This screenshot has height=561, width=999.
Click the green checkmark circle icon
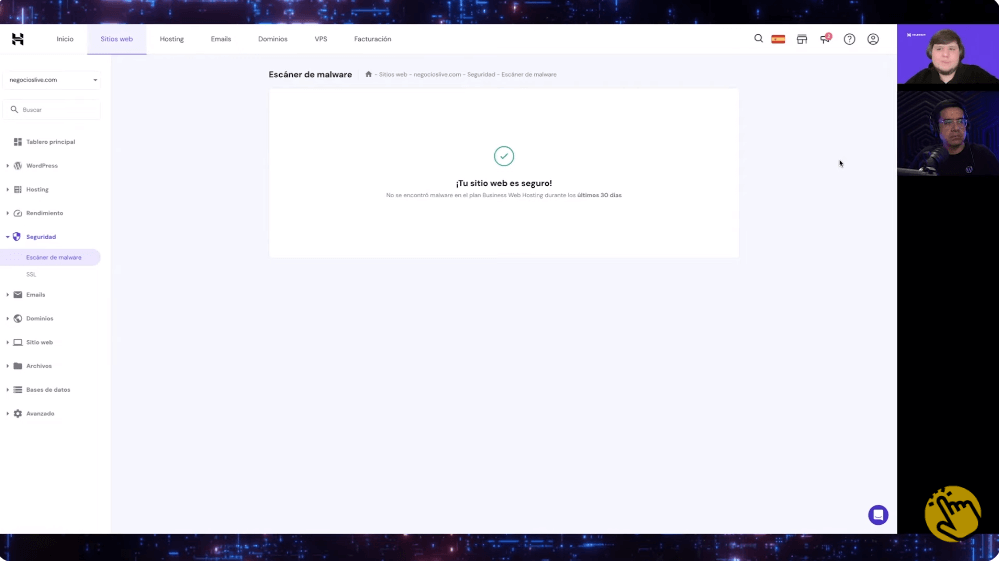pos(503,156)
